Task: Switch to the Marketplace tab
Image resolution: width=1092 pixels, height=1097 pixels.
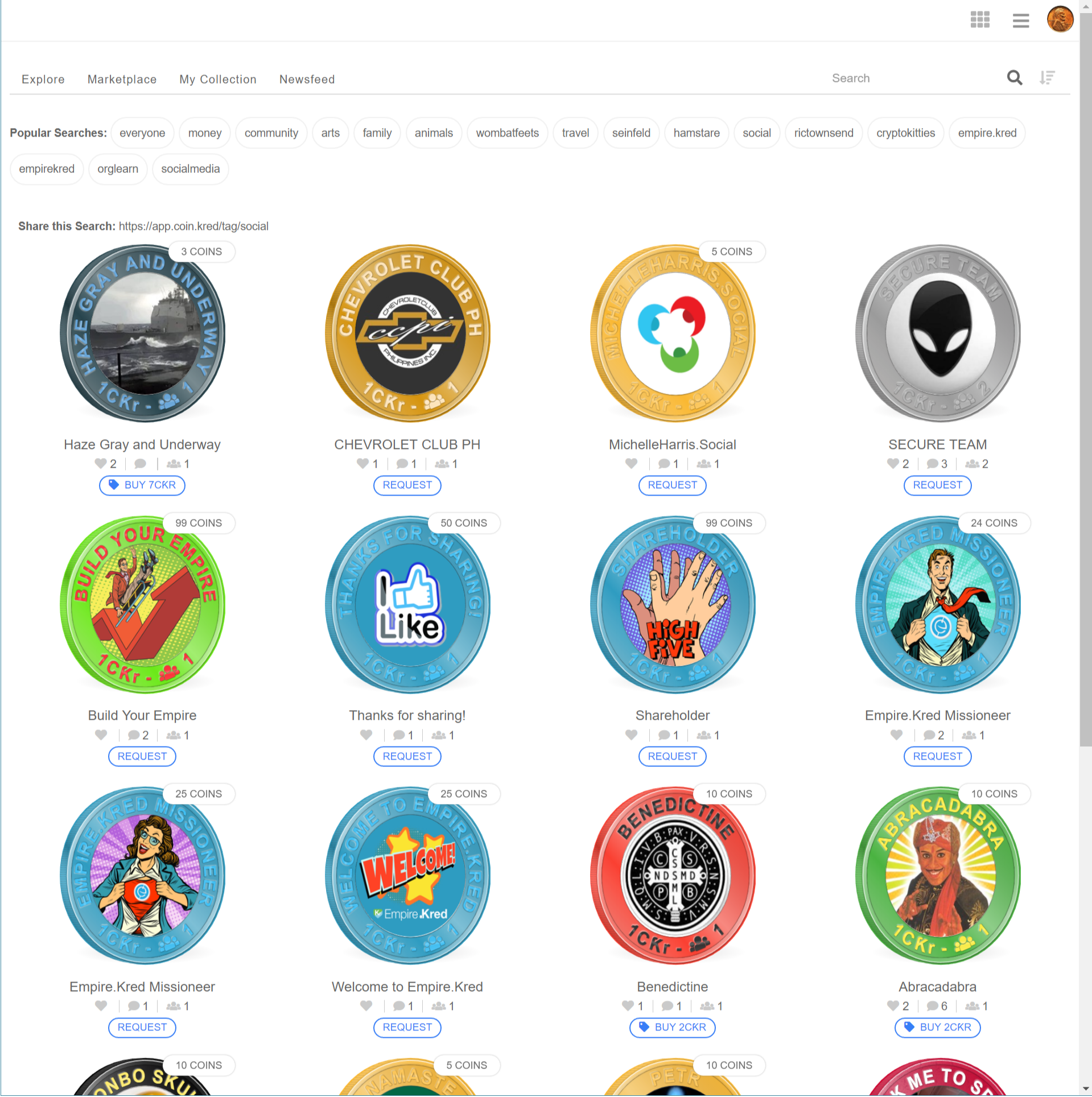Action: point(122,79)
